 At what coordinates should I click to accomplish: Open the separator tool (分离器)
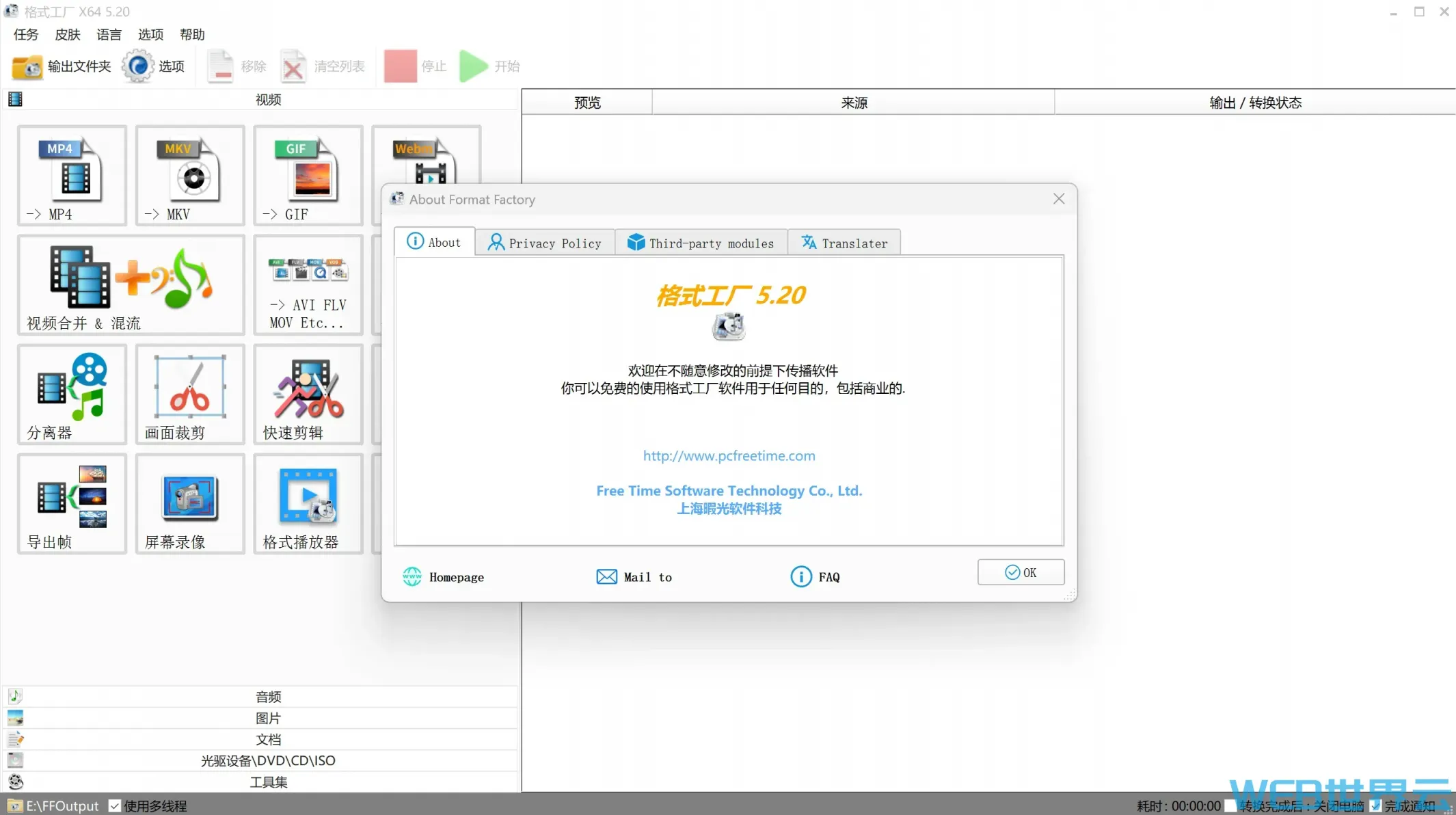[x=72, y=395]
